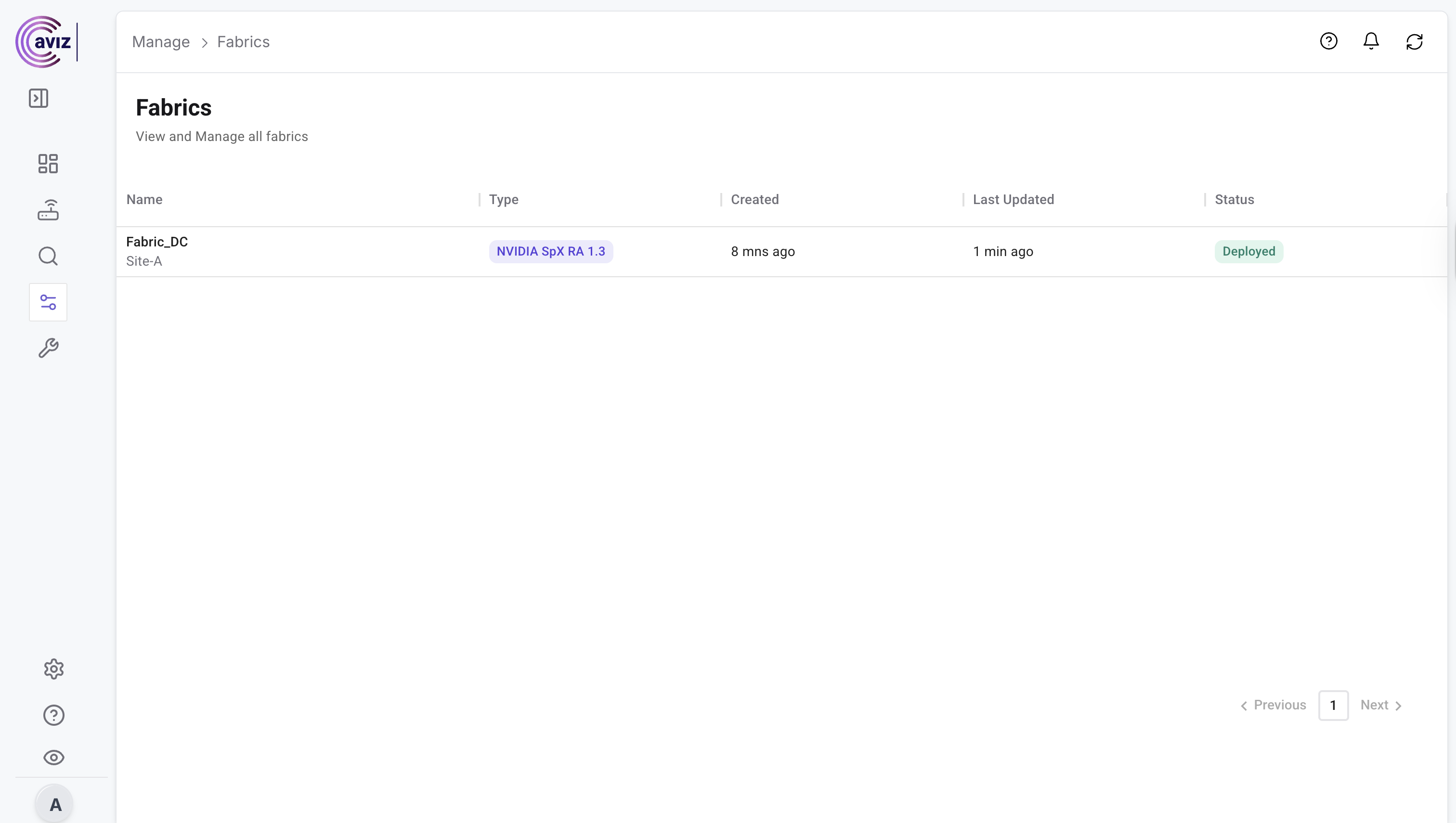The height and width of the screenshot is (823, 1456).
Task: Open the user avatar A menu
Action: coord(55,804)
